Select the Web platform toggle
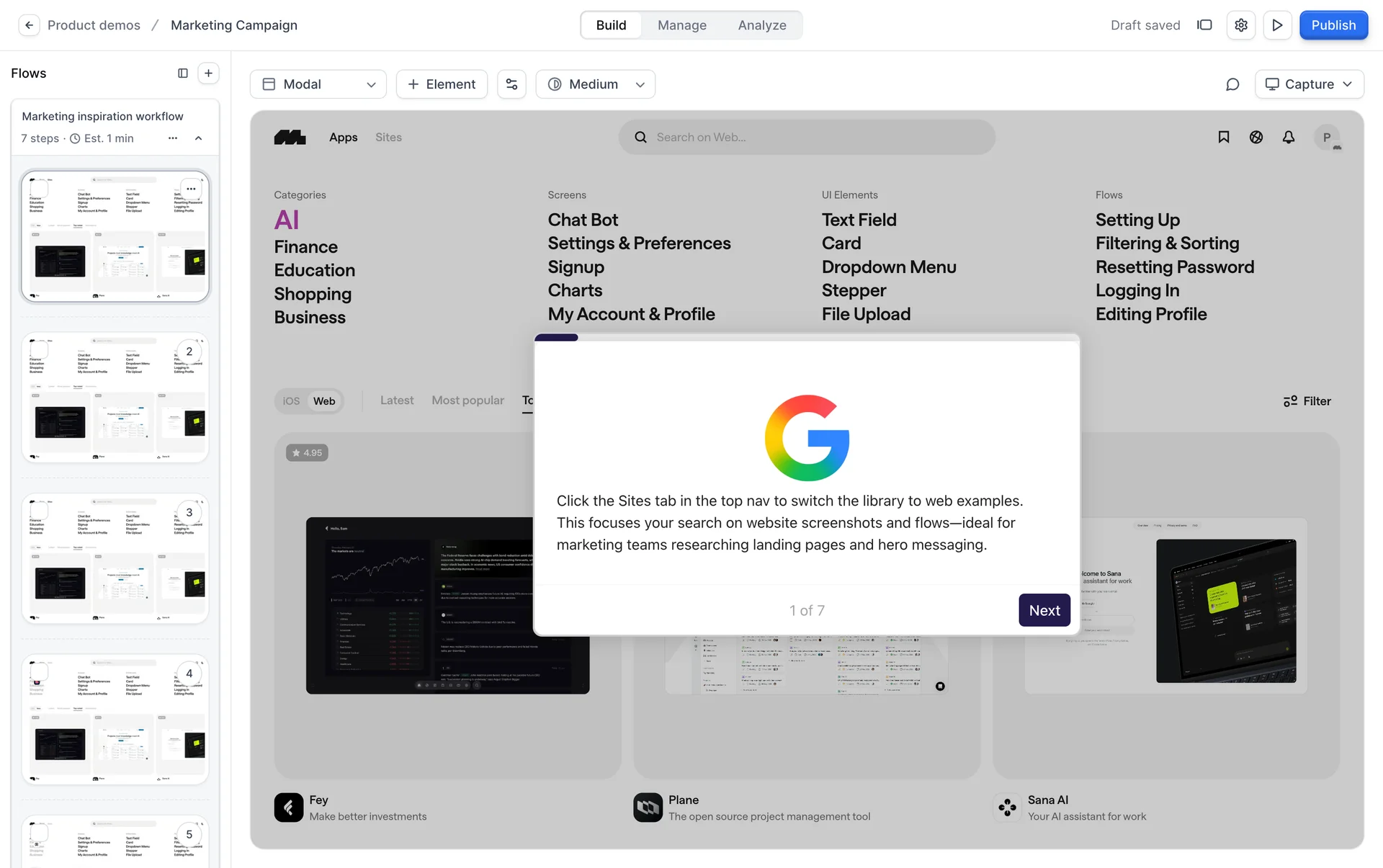 [x=324, y=401]
